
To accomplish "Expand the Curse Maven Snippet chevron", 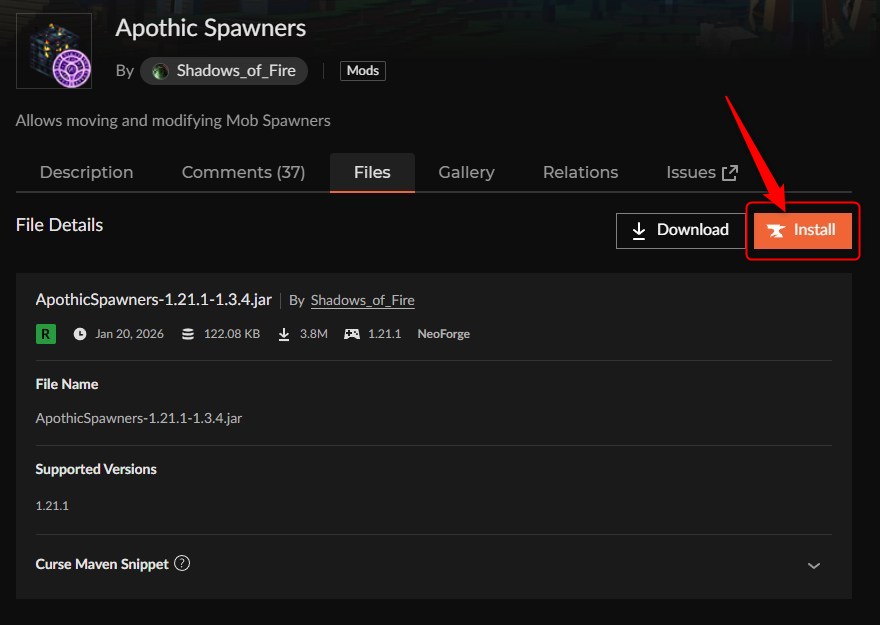I will (814, 566).
